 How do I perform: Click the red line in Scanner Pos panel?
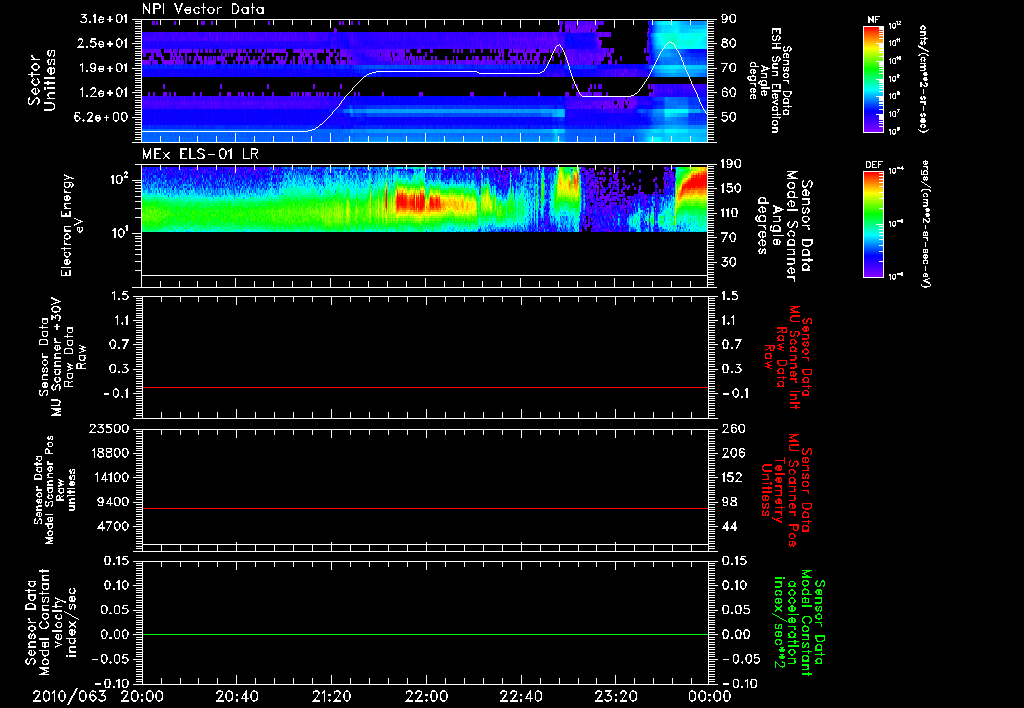coord(424,508)
